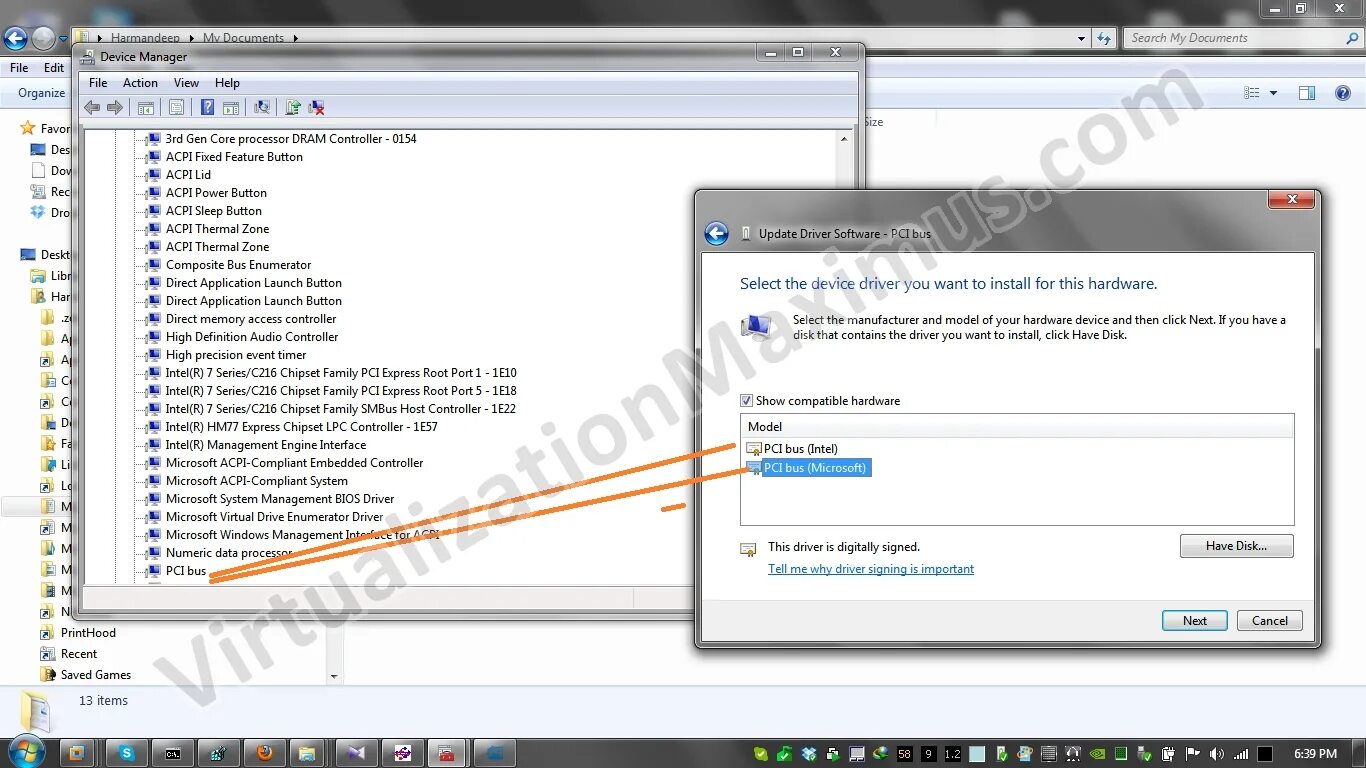This screenshot has width=1366, height=768.
Task: Select PCI bus in device tree
Action: click(x=186, y=571)
